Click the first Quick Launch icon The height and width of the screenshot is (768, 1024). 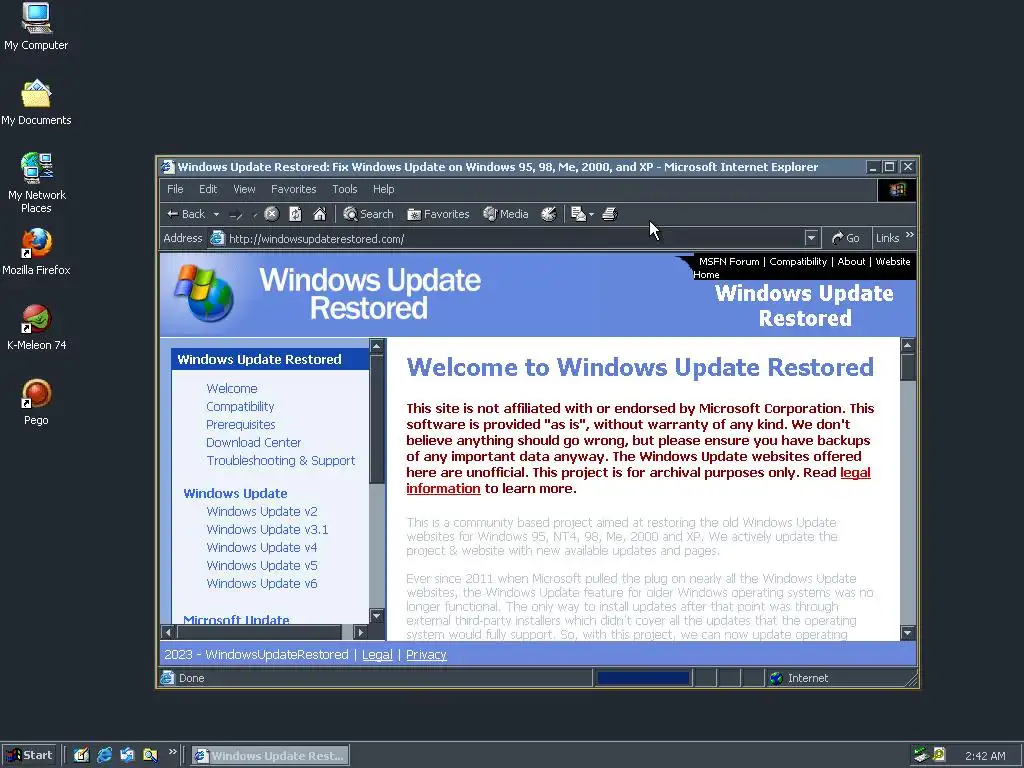[x=82, y=755]
